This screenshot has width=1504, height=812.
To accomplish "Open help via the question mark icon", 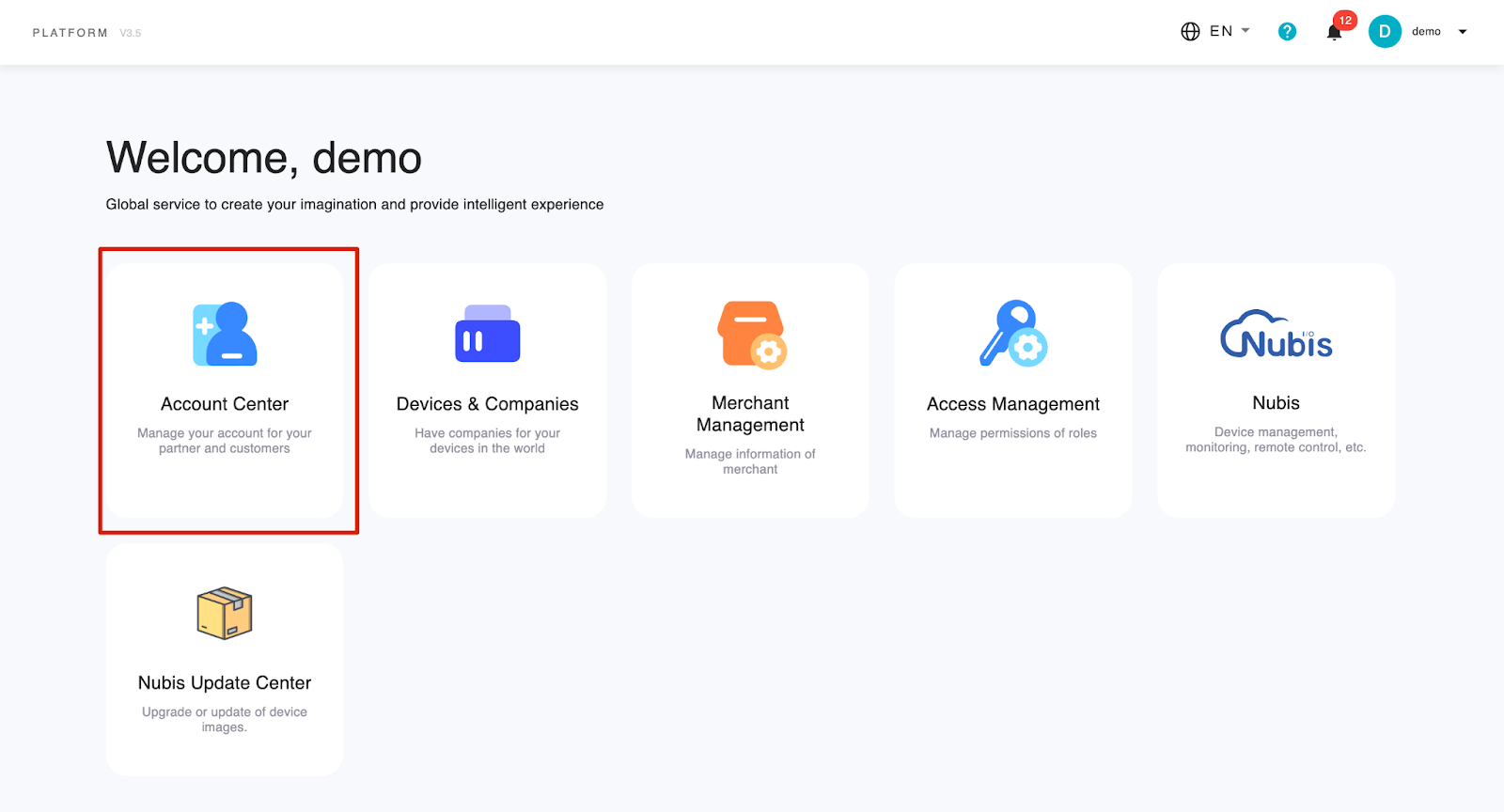I will 1287,31.
